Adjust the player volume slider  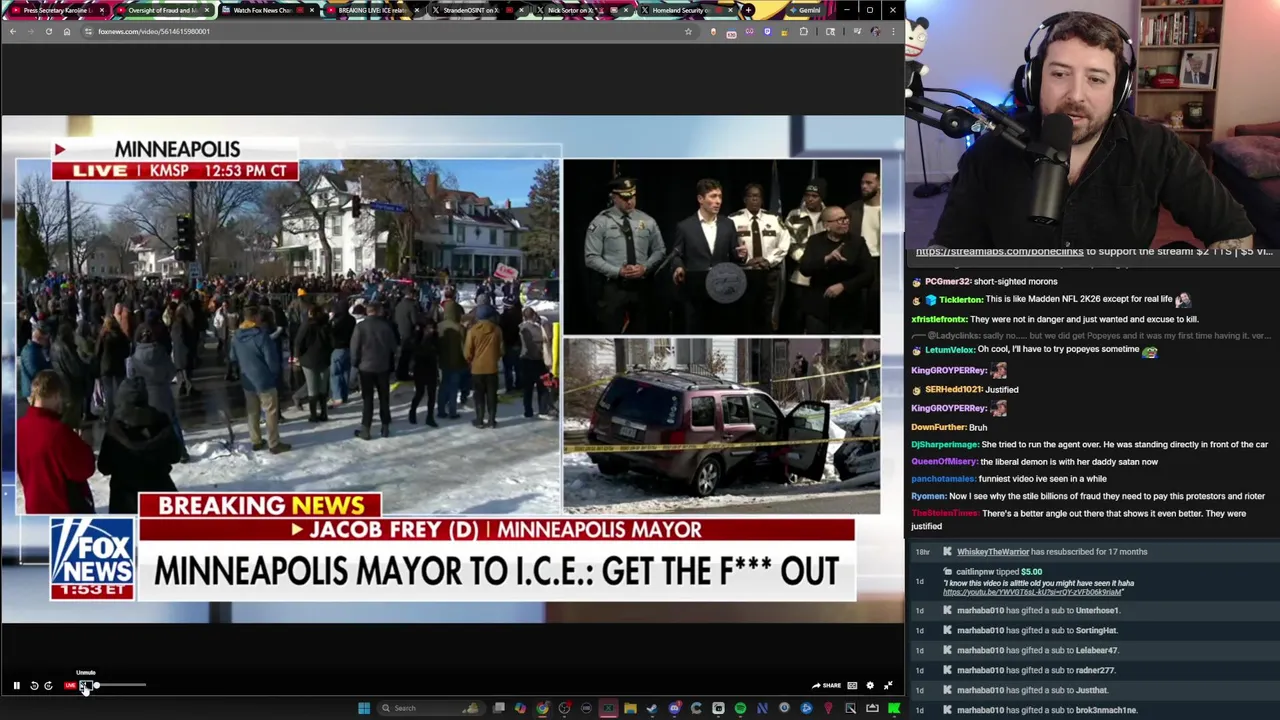tap(120, 685)
